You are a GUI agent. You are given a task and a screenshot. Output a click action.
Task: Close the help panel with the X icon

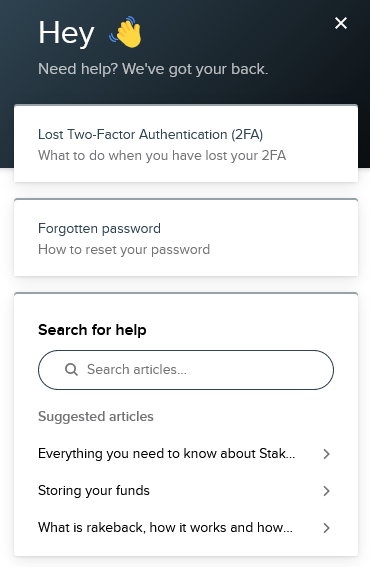tap(341, 23)
